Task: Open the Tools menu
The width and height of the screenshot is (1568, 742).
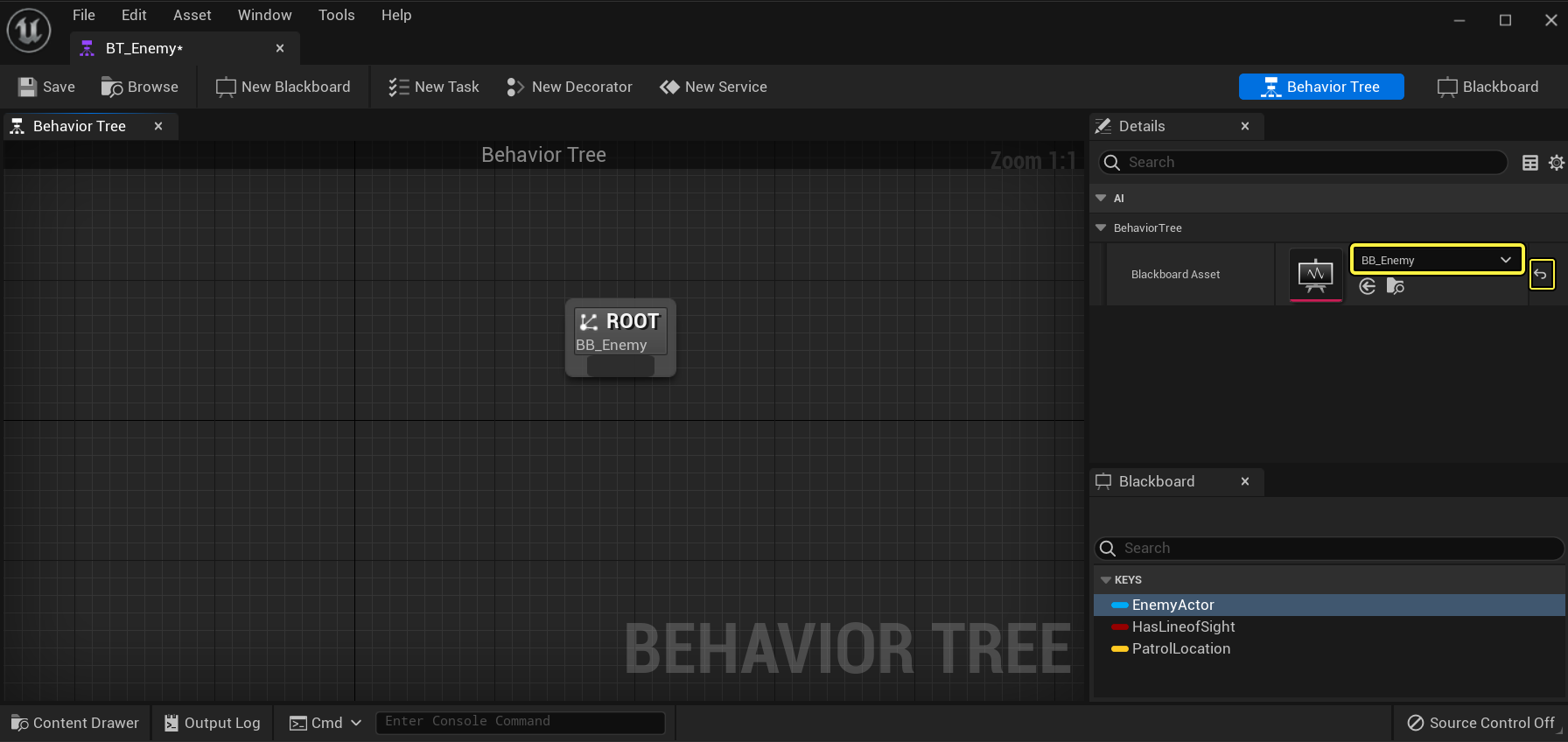Action: tap(336, 15)
